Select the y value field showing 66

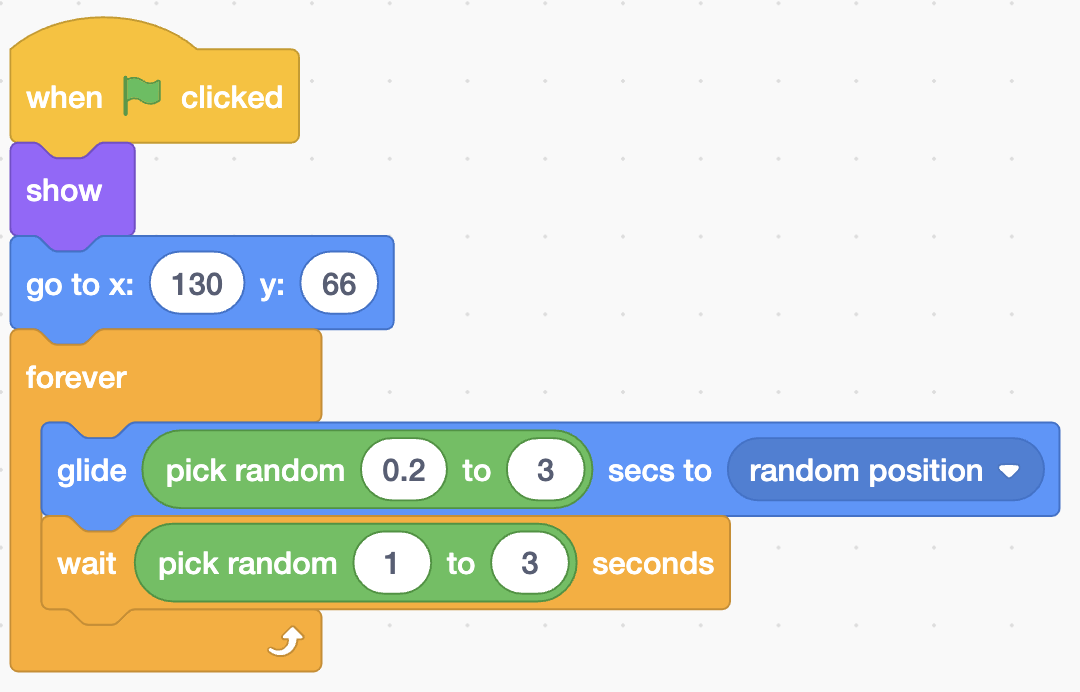tap(339, 284)
